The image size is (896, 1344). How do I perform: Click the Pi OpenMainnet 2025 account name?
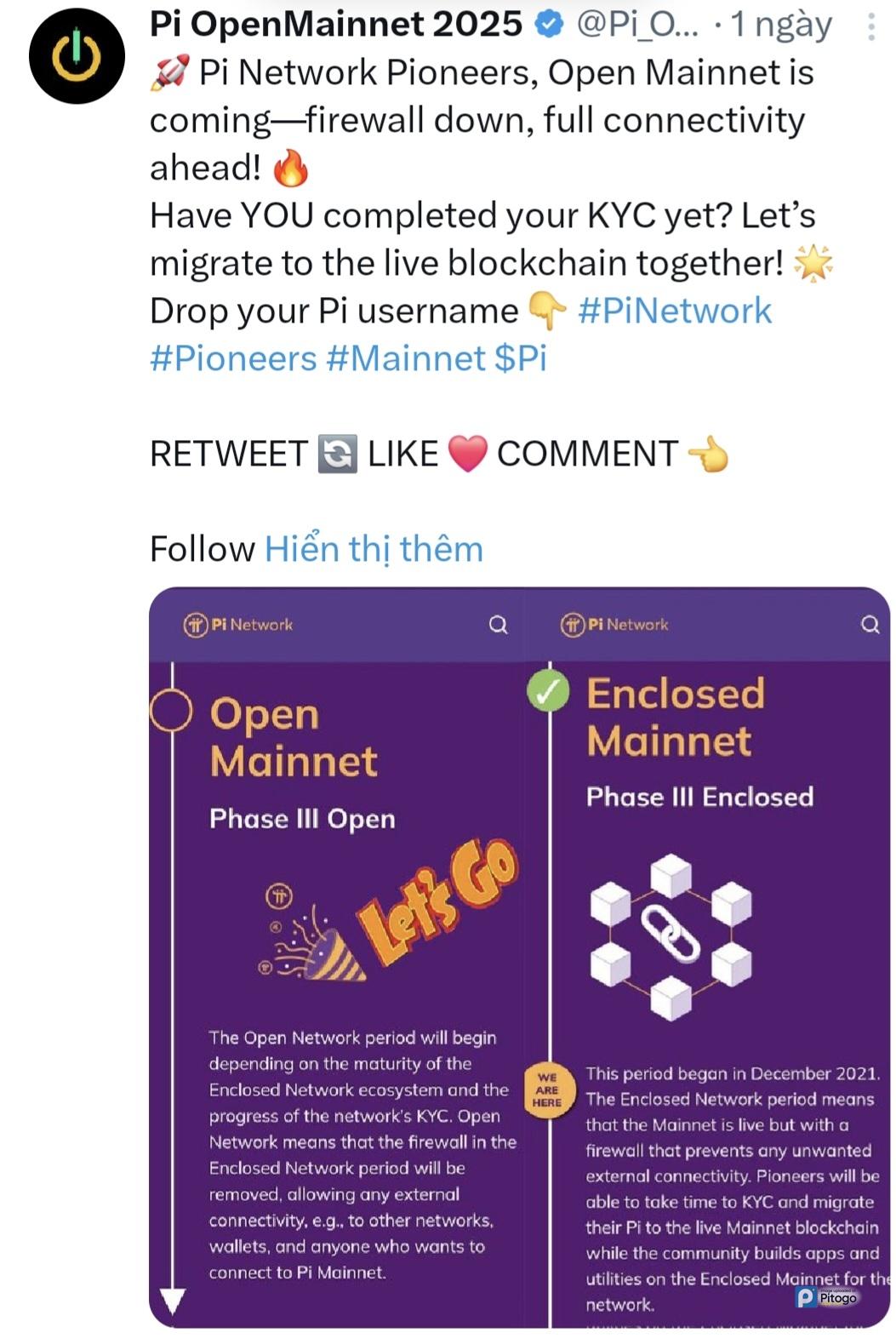point(335,25)
